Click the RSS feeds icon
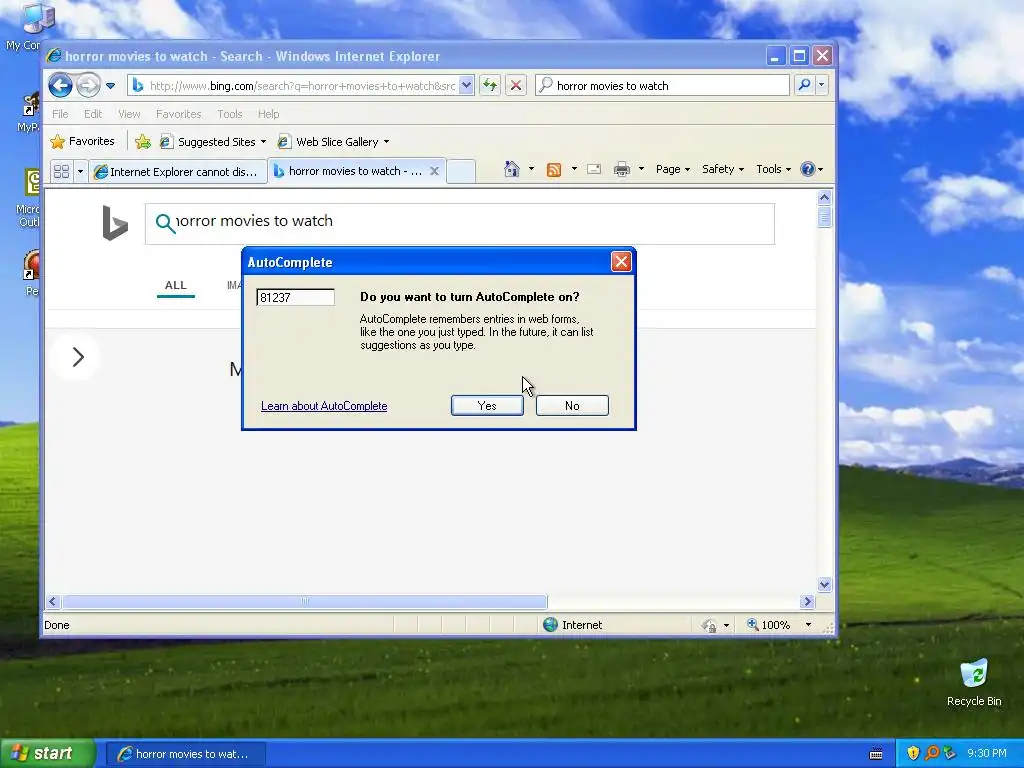The width and height of the screenshot is (1024, 768). click(x=554, y=170)
